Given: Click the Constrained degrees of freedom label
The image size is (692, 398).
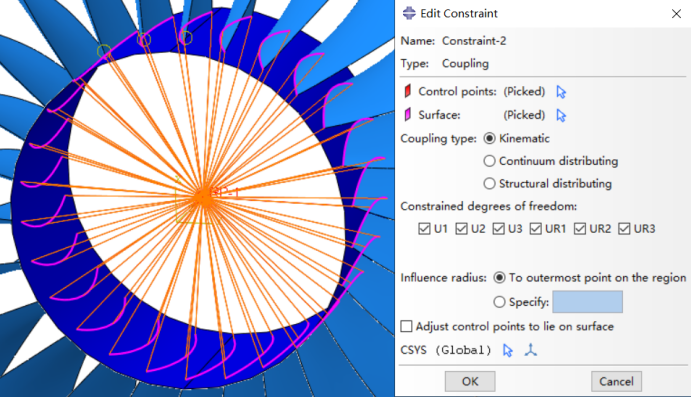Looking at the screenshot, I should [x=489, y=206].
